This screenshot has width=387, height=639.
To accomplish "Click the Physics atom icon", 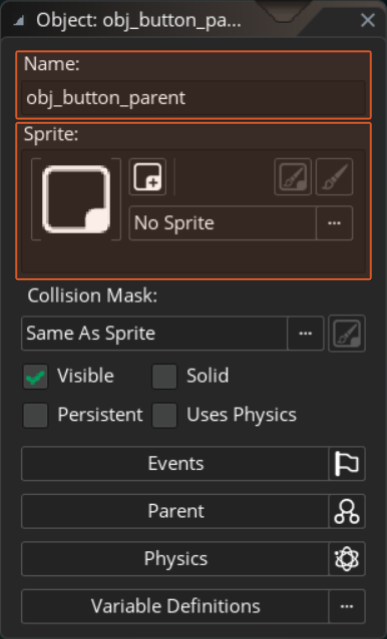I will (347, 559).
